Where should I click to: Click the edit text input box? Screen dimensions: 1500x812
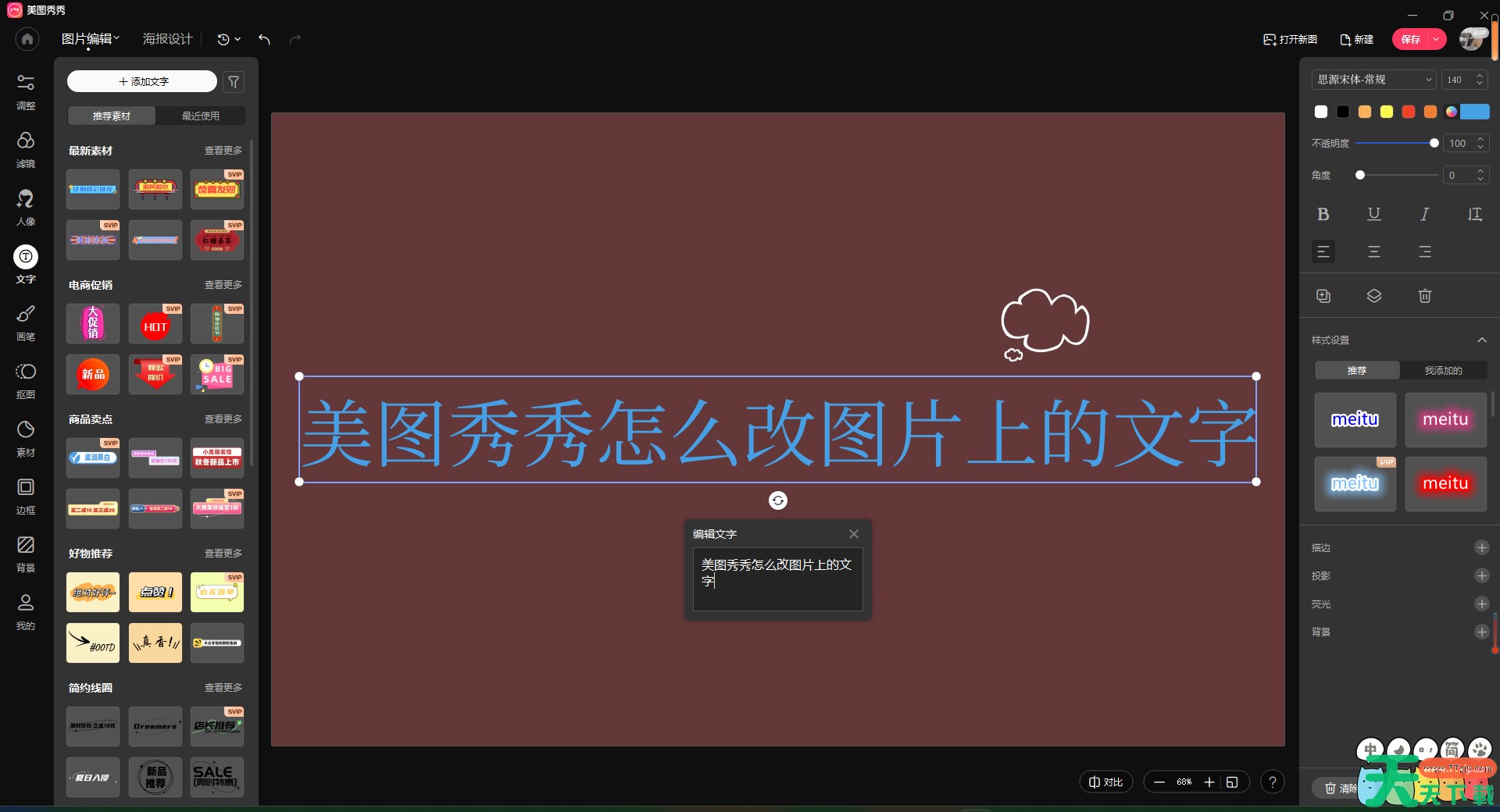coord(778,579)
